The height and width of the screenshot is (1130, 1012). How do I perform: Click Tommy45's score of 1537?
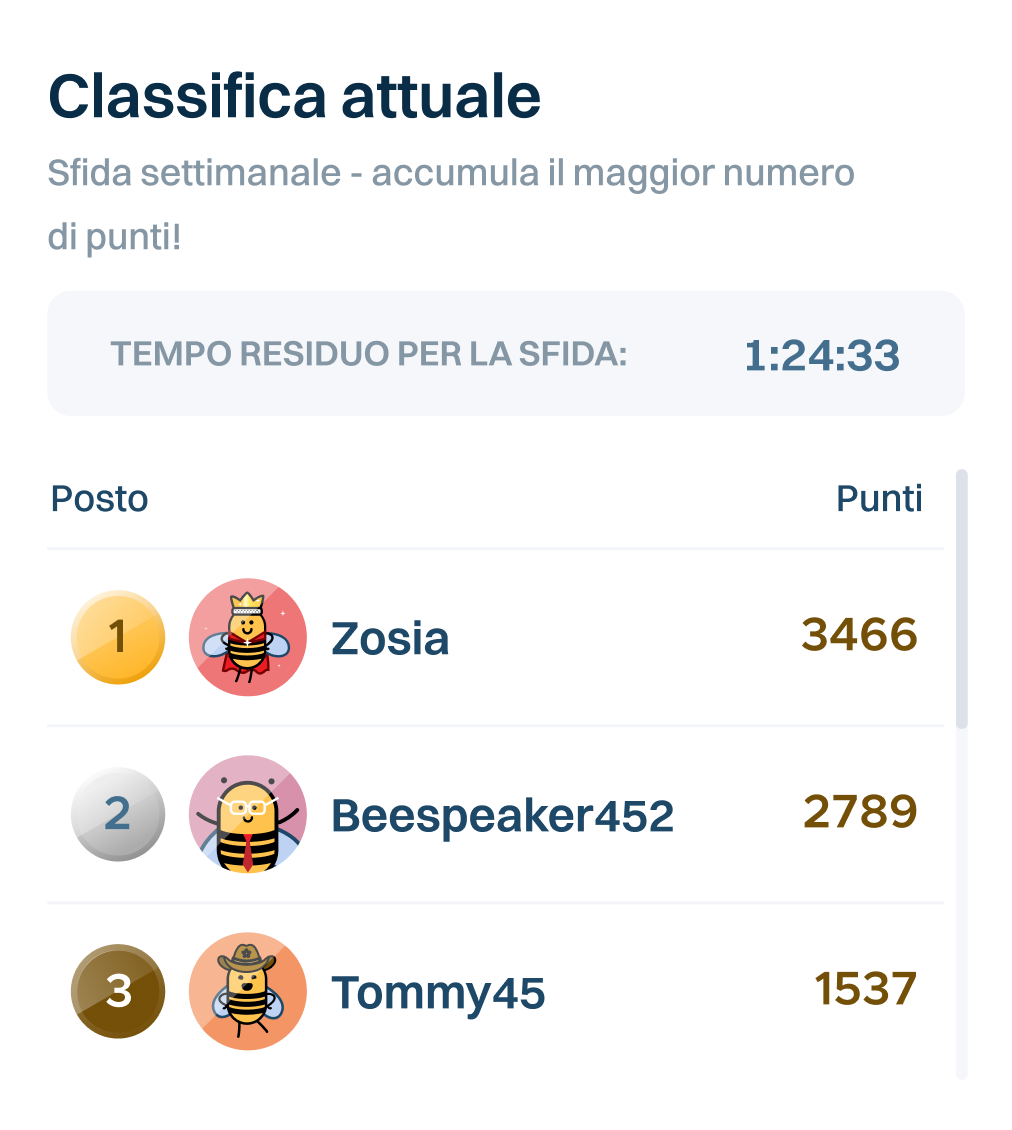[865, 990]
